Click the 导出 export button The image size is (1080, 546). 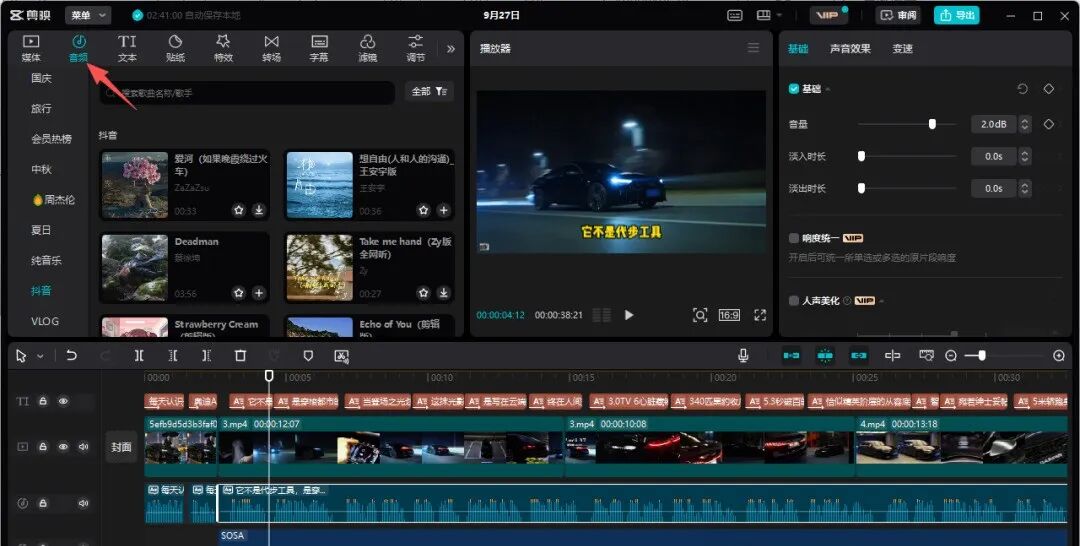coord(956,16)
